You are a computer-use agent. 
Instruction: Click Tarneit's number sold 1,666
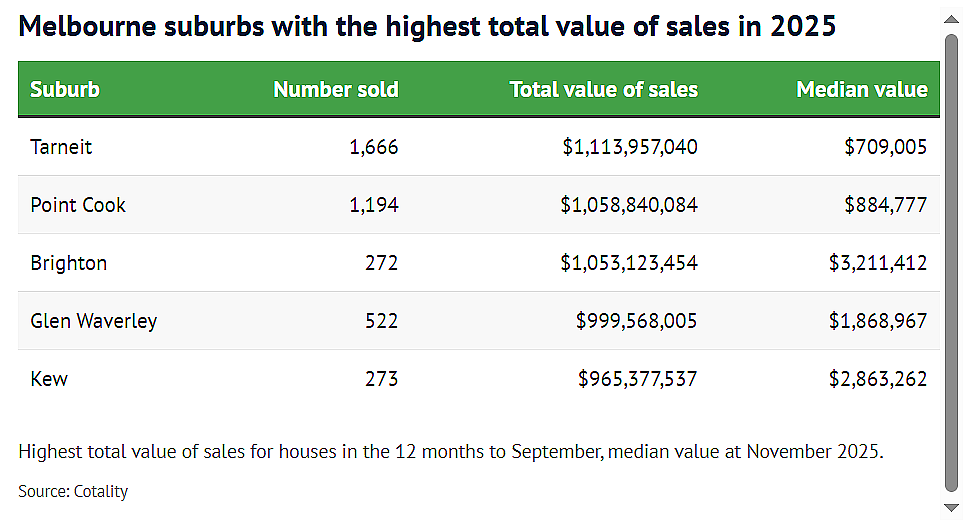pyautogui.click(x=374, y=147)
